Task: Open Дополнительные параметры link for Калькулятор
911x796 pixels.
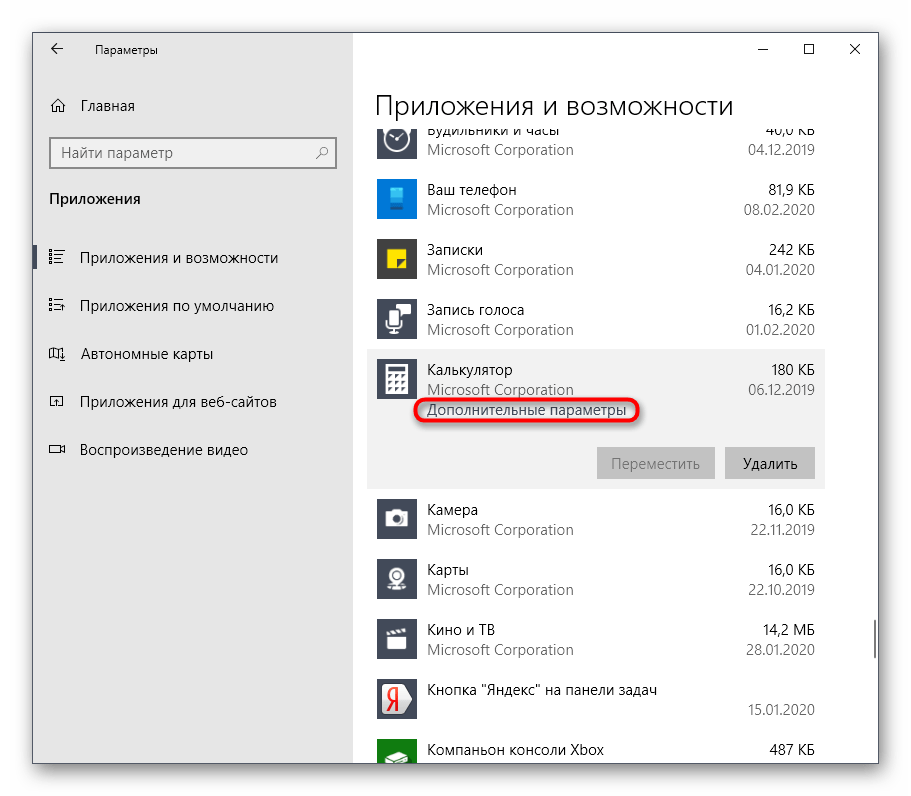Action: pos(527,410)
